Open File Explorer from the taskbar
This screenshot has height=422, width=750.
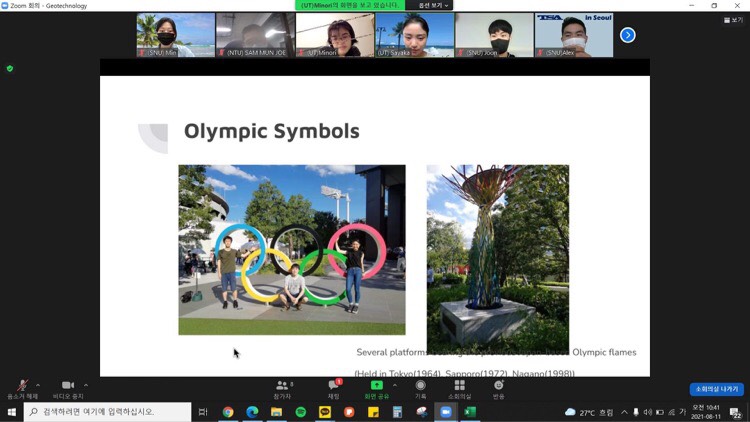tap(276, 411)
